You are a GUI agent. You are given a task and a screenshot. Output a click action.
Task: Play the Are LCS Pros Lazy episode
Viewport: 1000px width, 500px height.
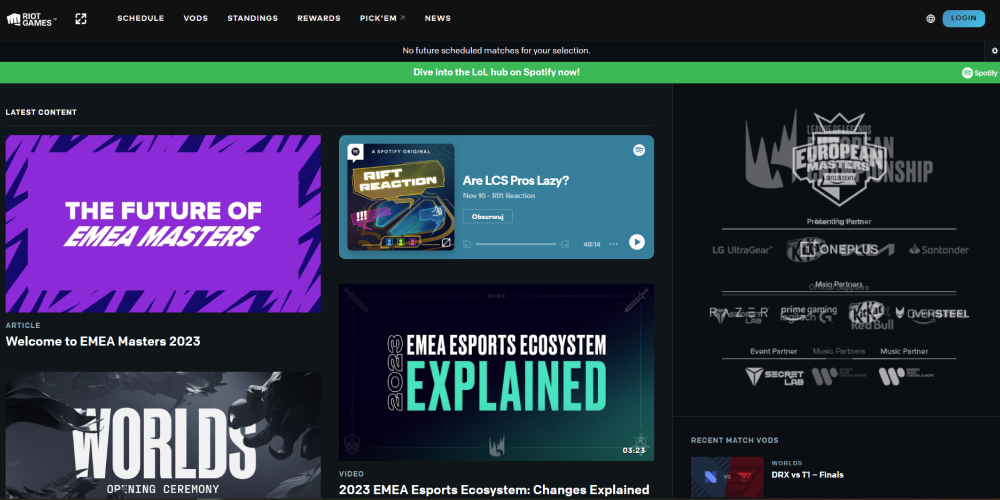(x=636, y=242)
